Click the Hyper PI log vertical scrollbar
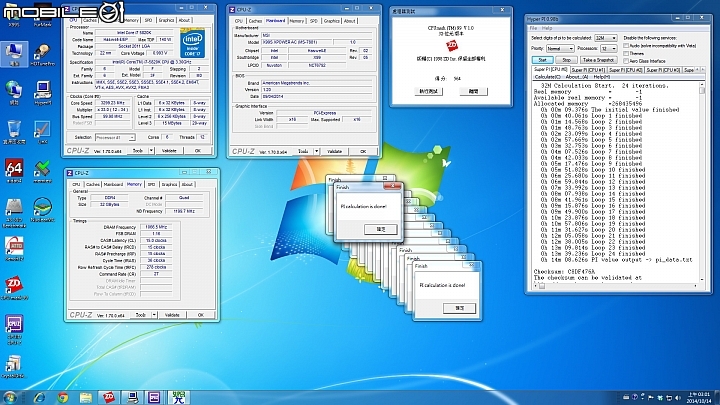The height and width of the screenshot is (405, 720). coord(702,182)
